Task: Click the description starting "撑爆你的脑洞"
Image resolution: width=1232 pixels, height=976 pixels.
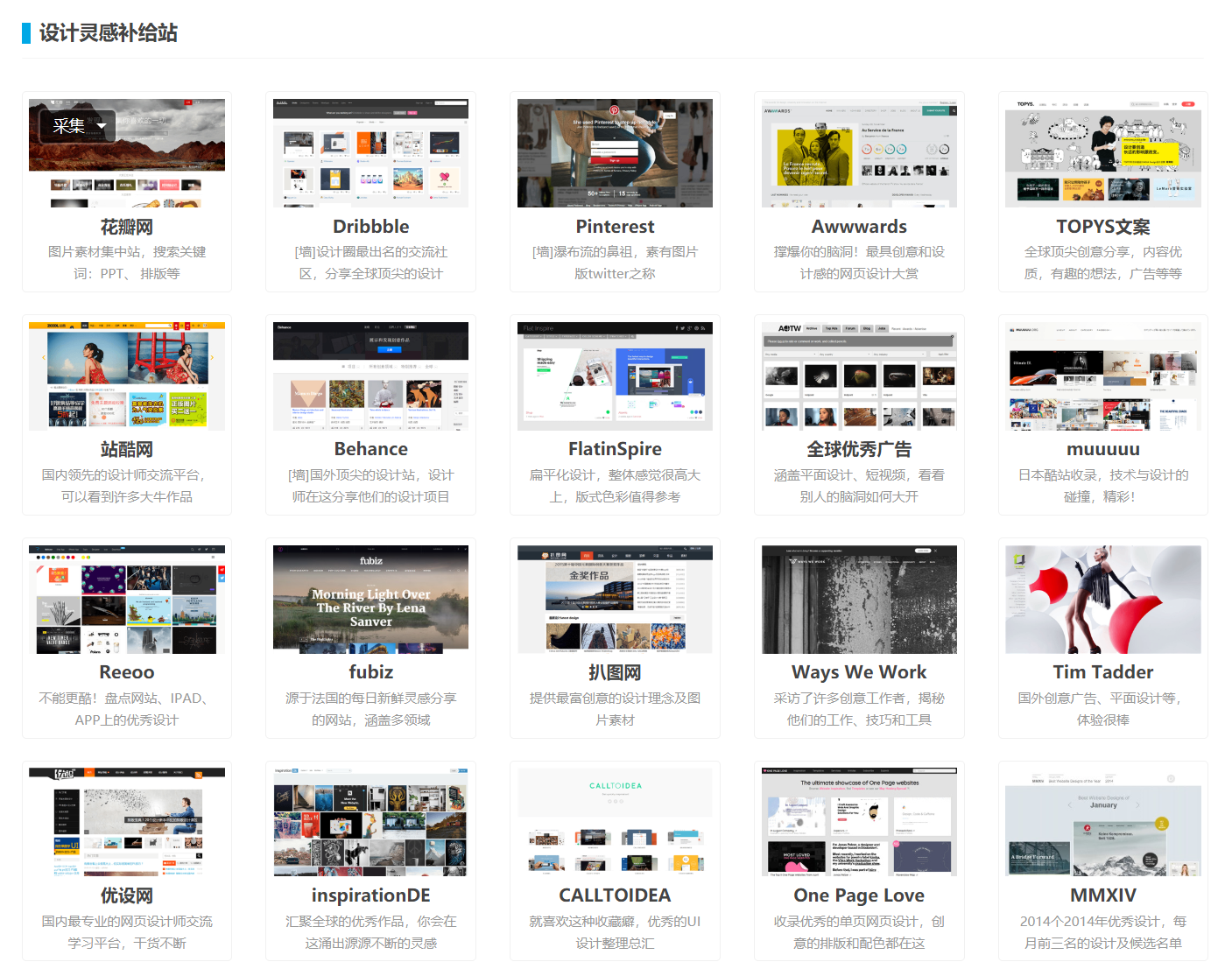Action: (x=859, y=263)
